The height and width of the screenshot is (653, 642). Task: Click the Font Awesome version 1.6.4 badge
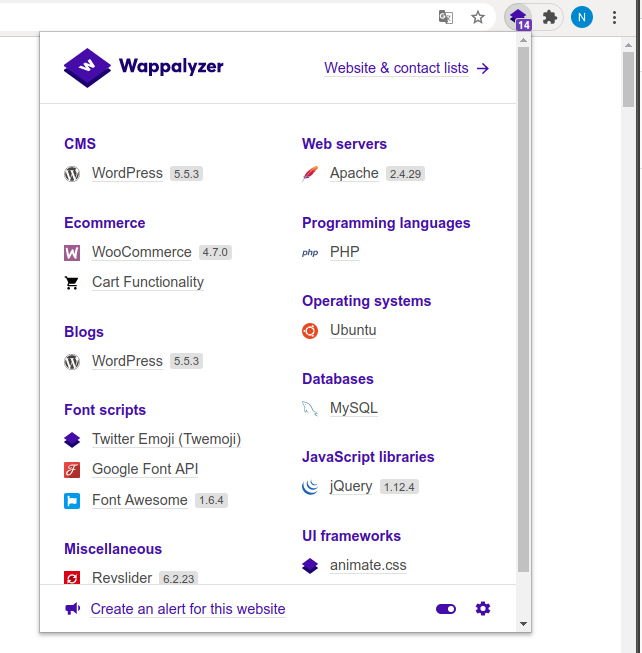211,500
